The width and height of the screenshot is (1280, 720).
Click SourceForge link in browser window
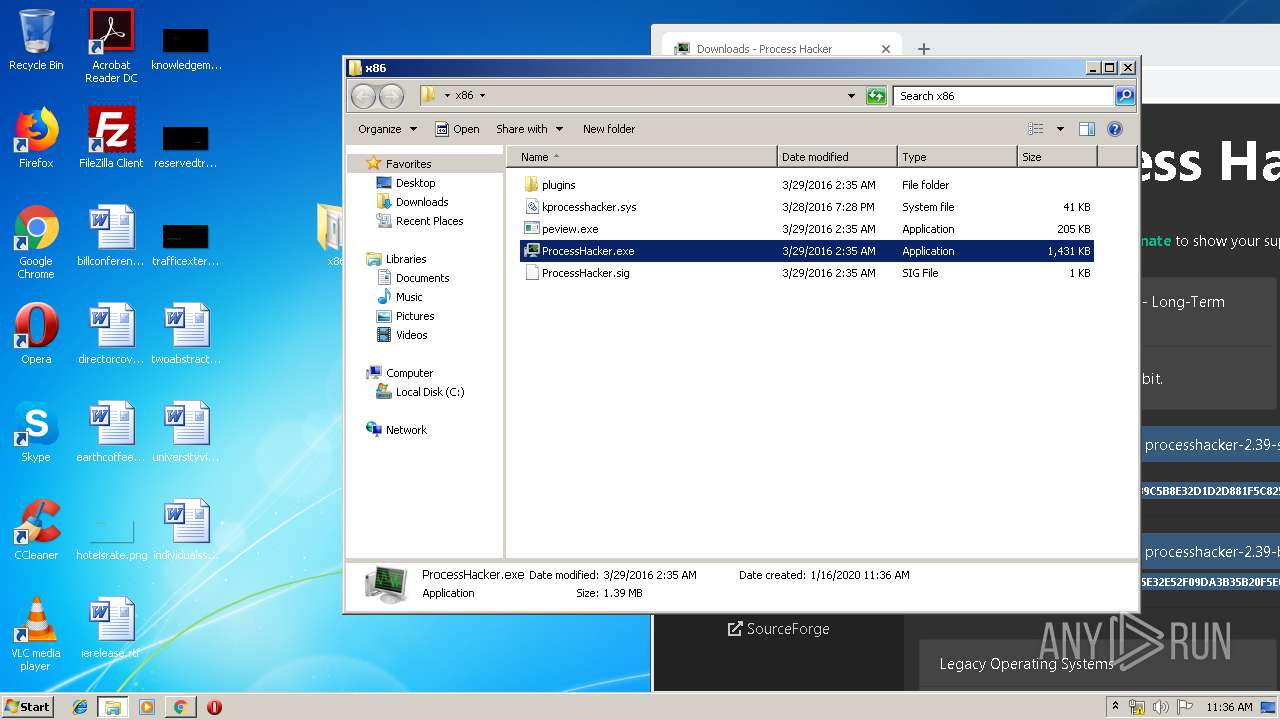[x=778, y=629]
